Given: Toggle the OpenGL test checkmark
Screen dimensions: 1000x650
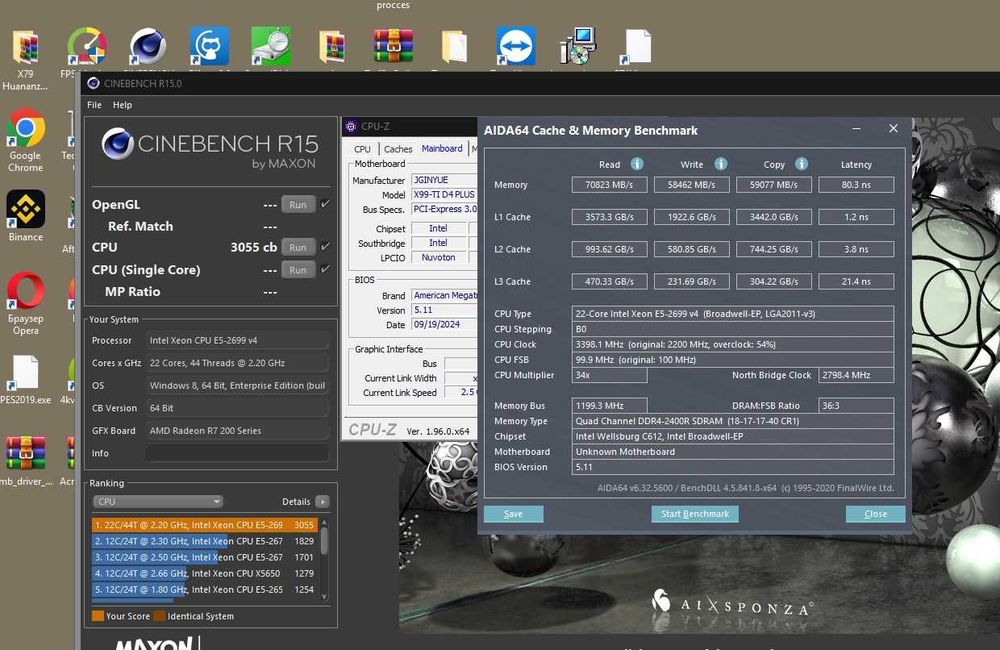Looking at the screenshot, I should [x=325, y=204].
